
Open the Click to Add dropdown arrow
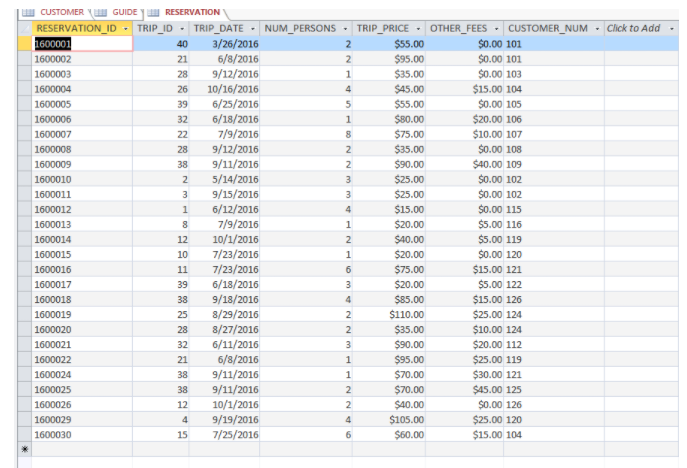[x=672, y=29]
